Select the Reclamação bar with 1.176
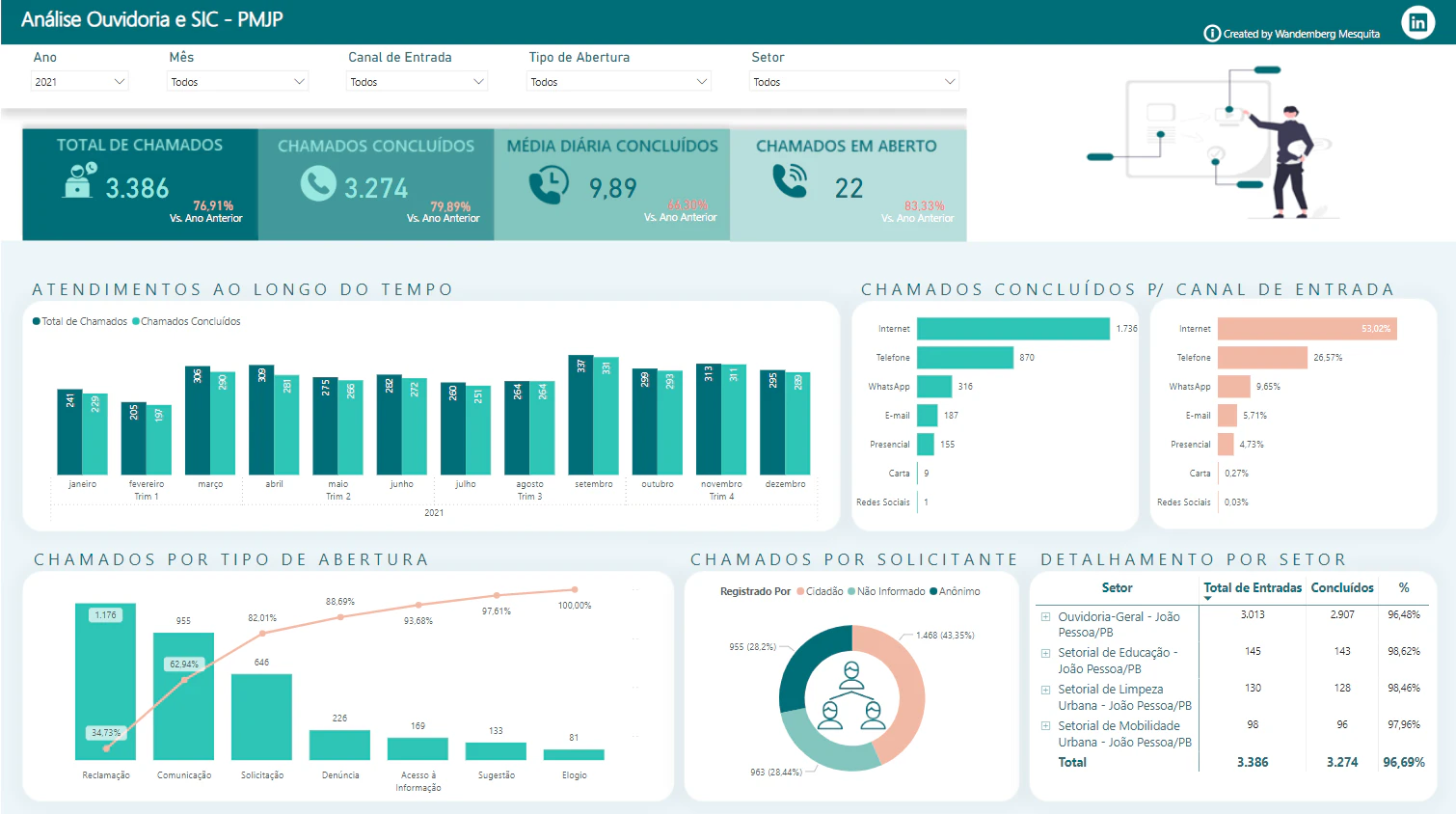This screenshot has height=814, width=1456. tap(105, 682)
